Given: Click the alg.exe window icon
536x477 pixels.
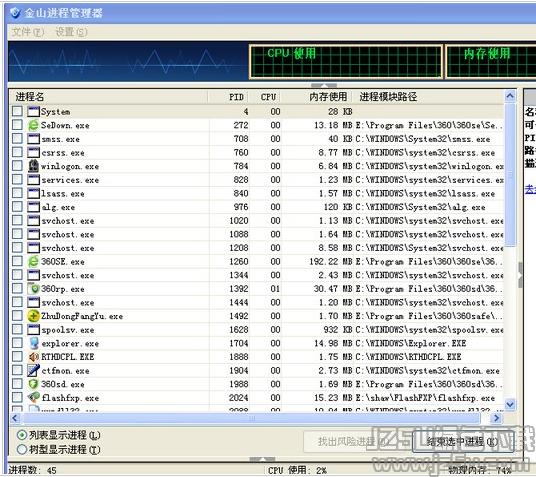Looking at the screenshot, I should tap(33, 207).
